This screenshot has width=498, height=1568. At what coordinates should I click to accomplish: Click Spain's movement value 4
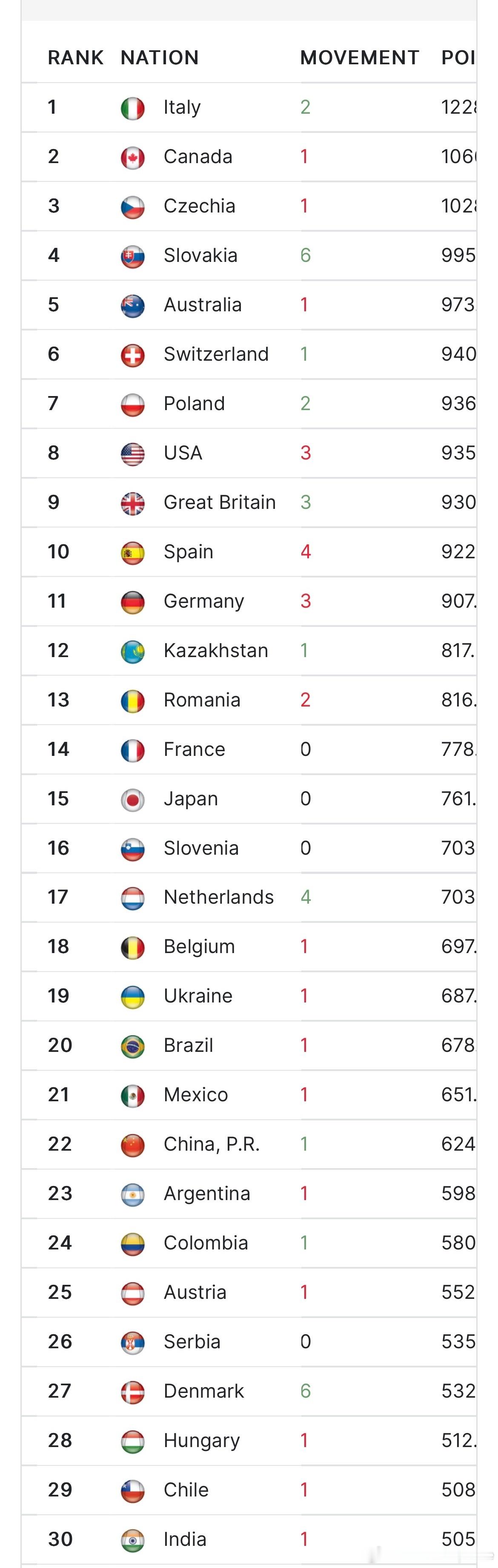(306, 551)
